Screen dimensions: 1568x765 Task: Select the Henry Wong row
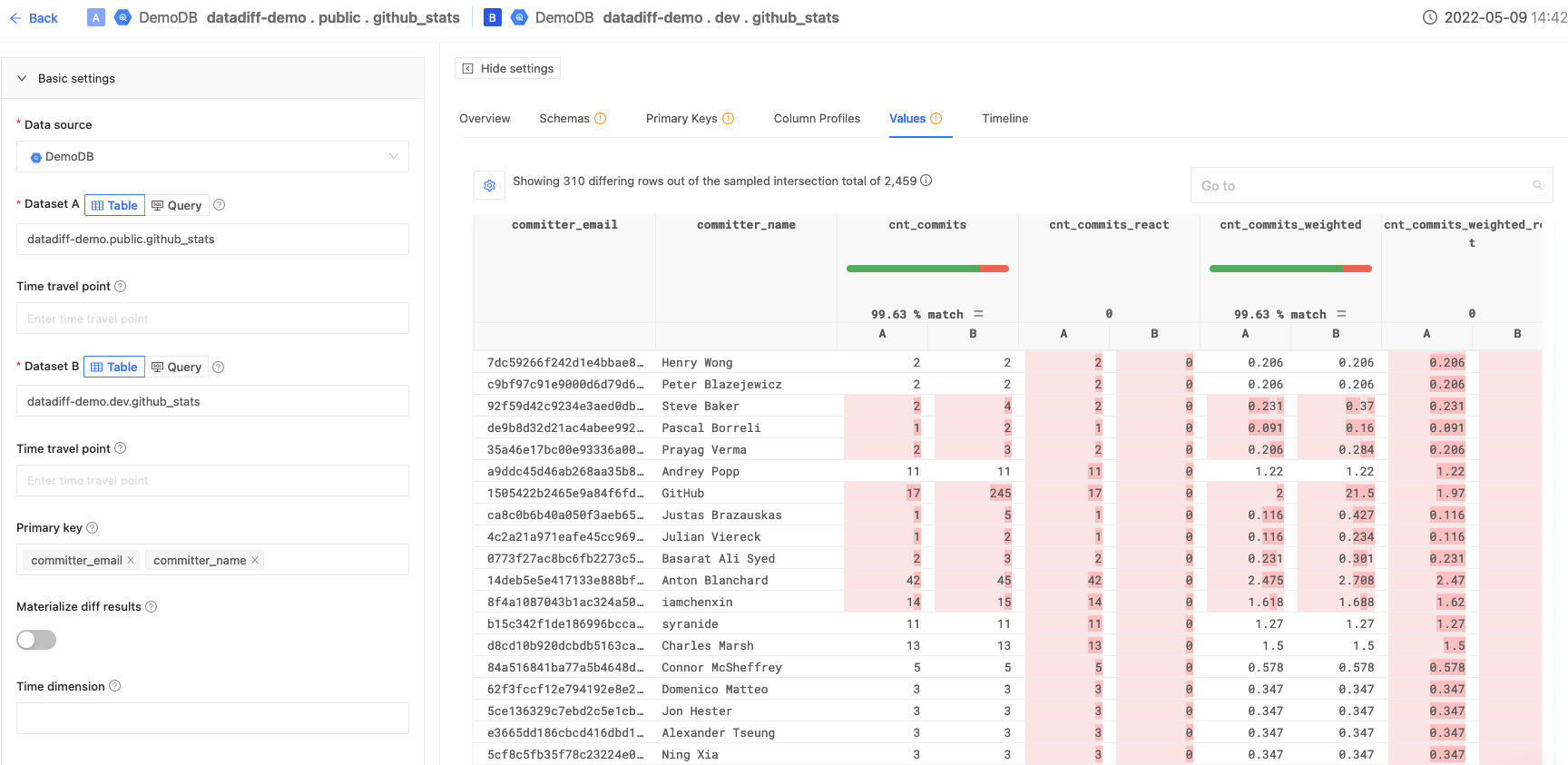coord(1007,362)
